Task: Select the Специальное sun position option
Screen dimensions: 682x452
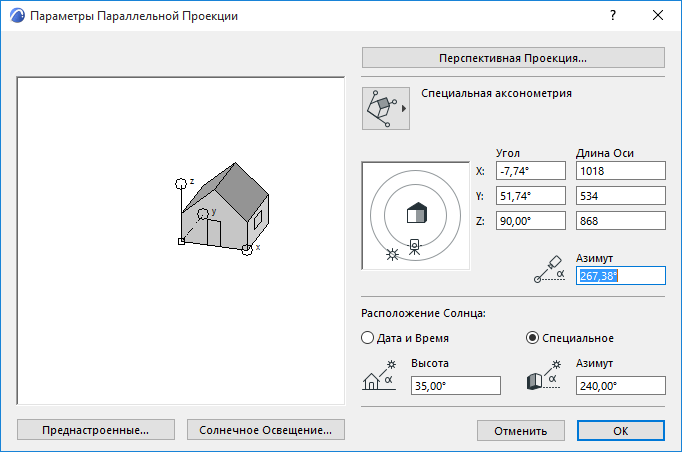Action: click(x=532, y=338)
